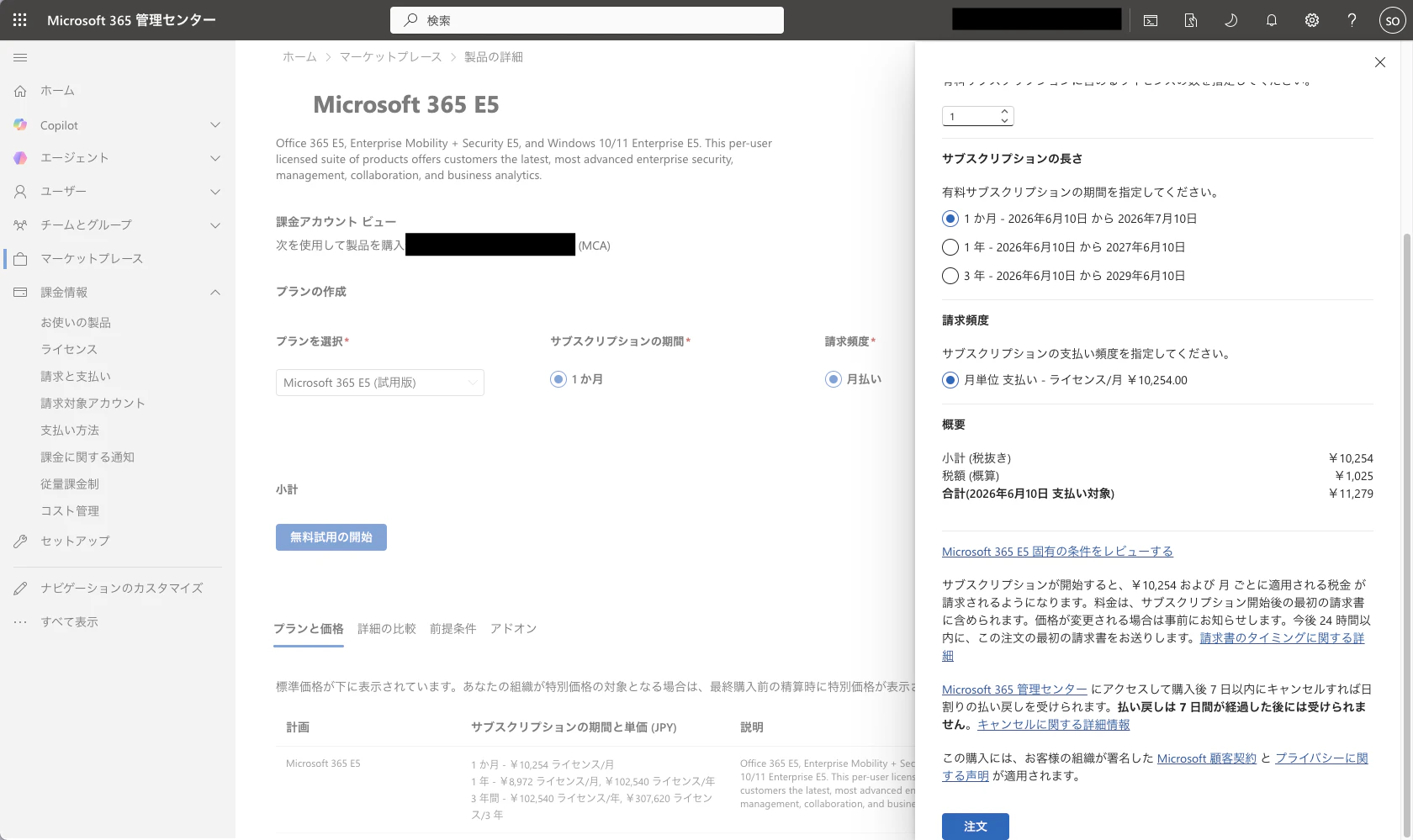Open 請求対象アカウント in sidebar
This screenshot has height=840, width=1413.
(x=93, y=404)
